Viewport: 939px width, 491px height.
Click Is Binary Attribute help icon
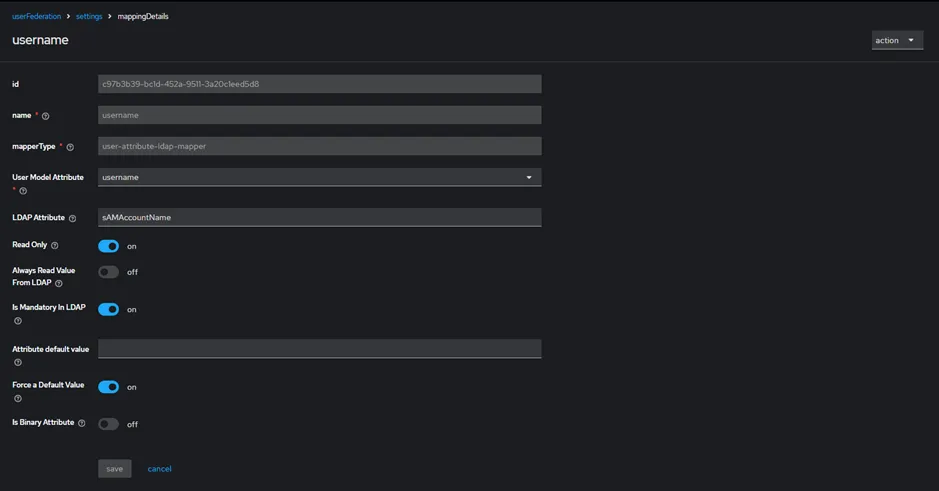point(81,423)
